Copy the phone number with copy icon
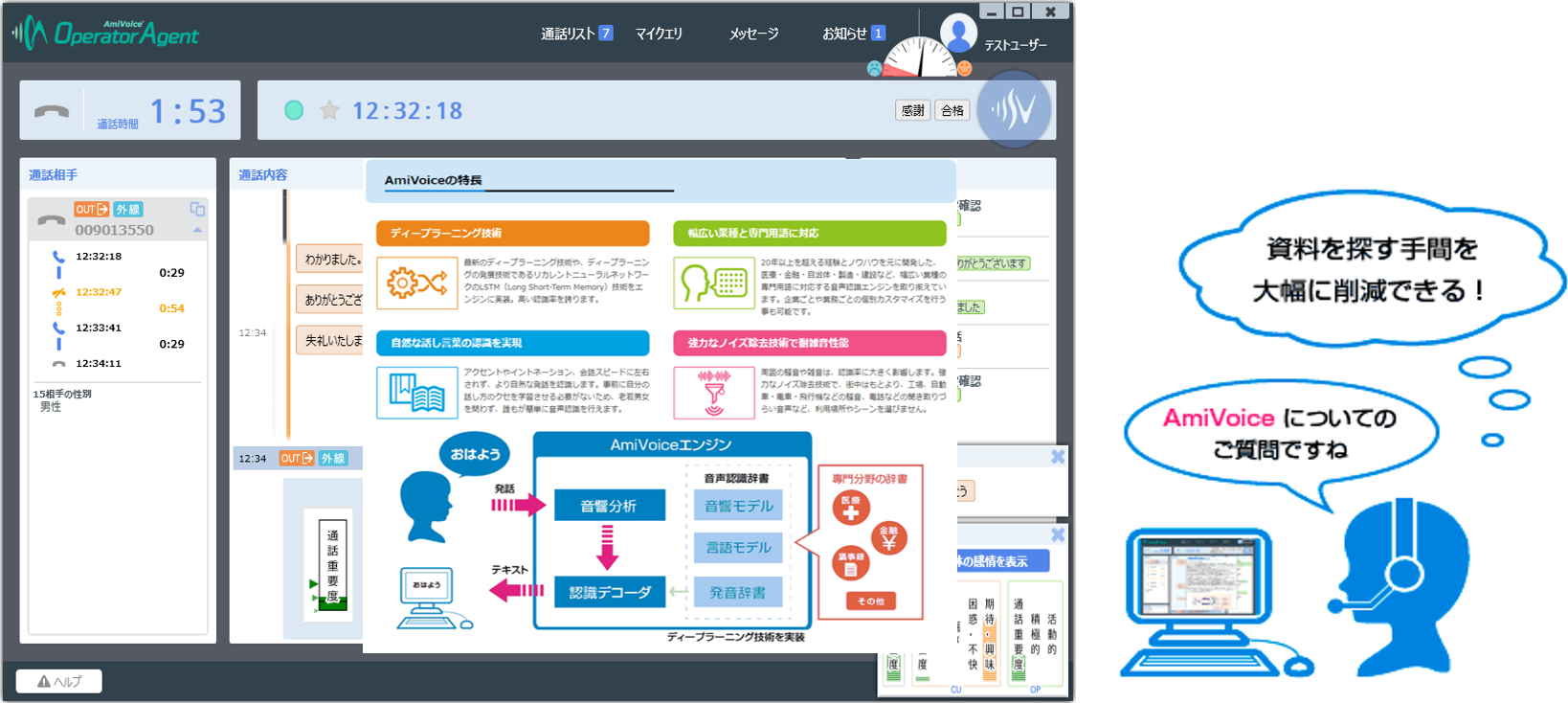 (x=197, y=209)
